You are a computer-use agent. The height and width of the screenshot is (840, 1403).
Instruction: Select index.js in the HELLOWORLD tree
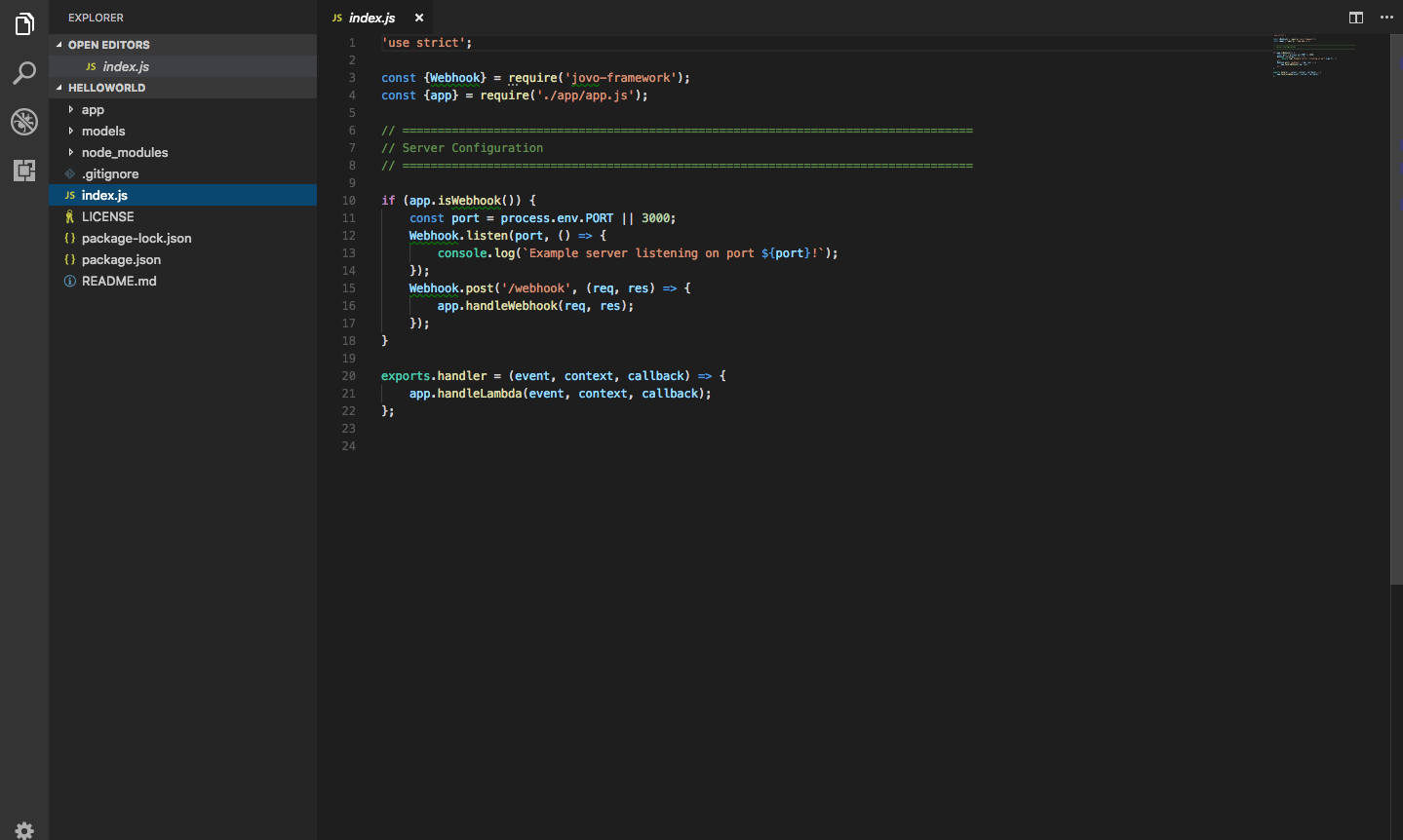[x=182, y=195]
